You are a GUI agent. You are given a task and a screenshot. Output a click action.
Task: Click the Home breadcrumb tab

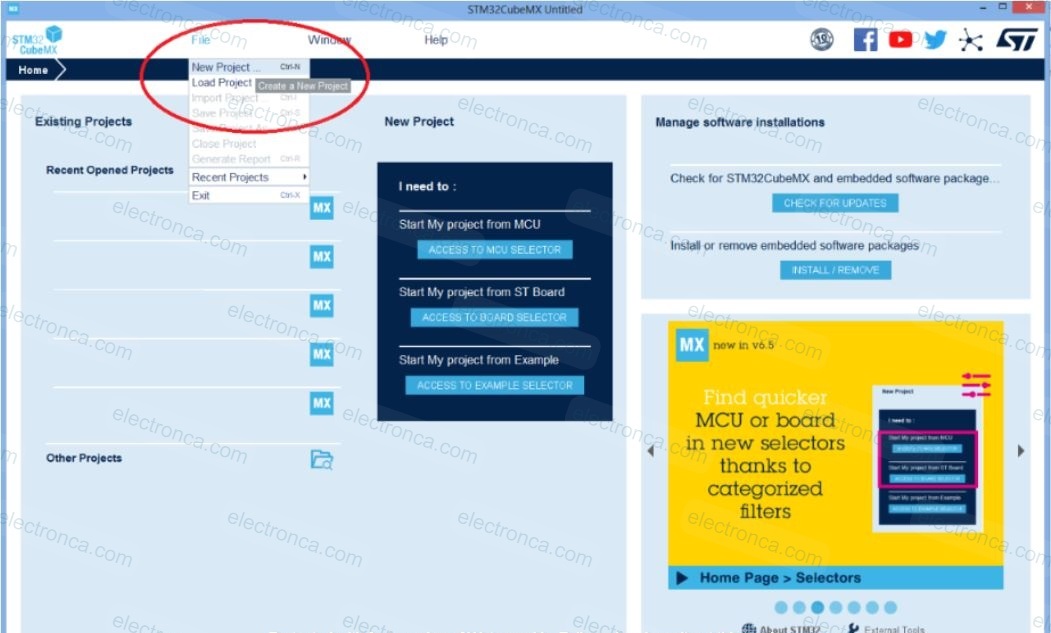point(33,70)
